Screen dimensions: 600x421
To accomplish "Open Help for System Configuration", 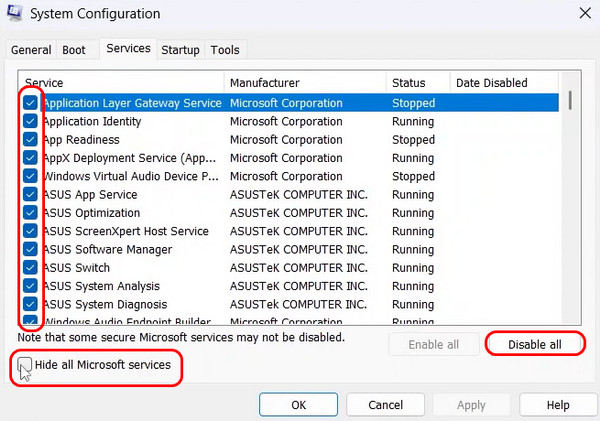I will coord(558,405).
